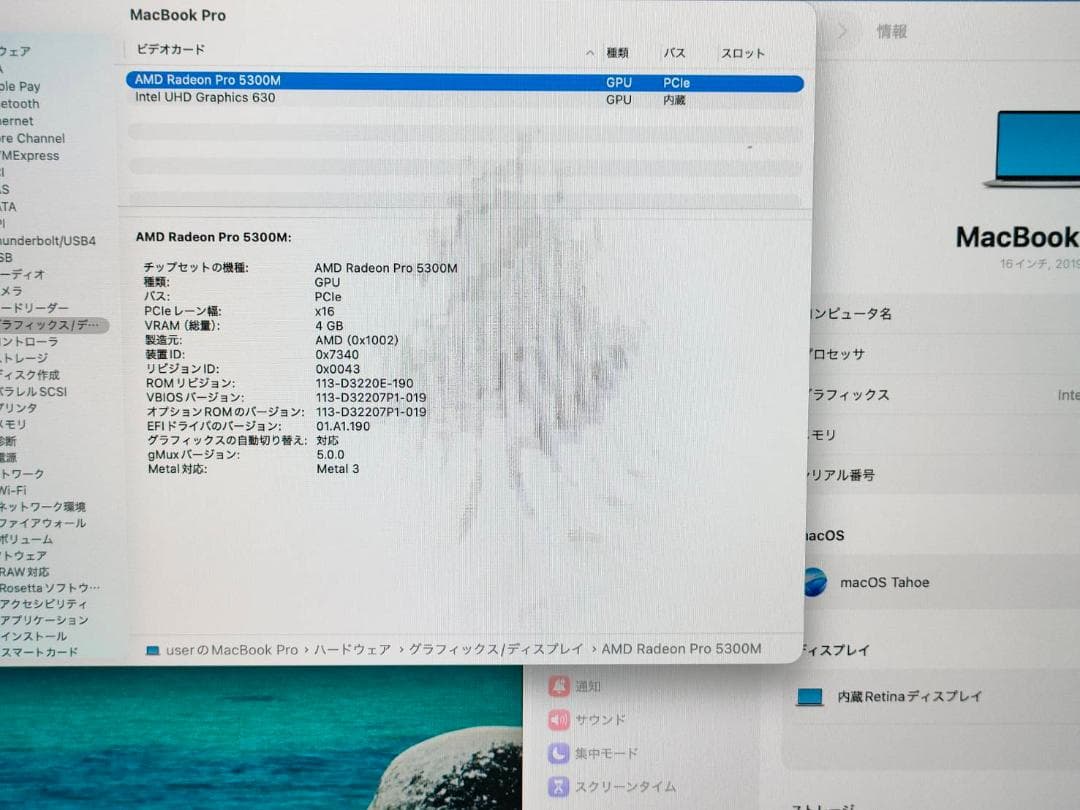Click the 内蔵Retinaディスプレイ display icon

[x=810, y=697]
